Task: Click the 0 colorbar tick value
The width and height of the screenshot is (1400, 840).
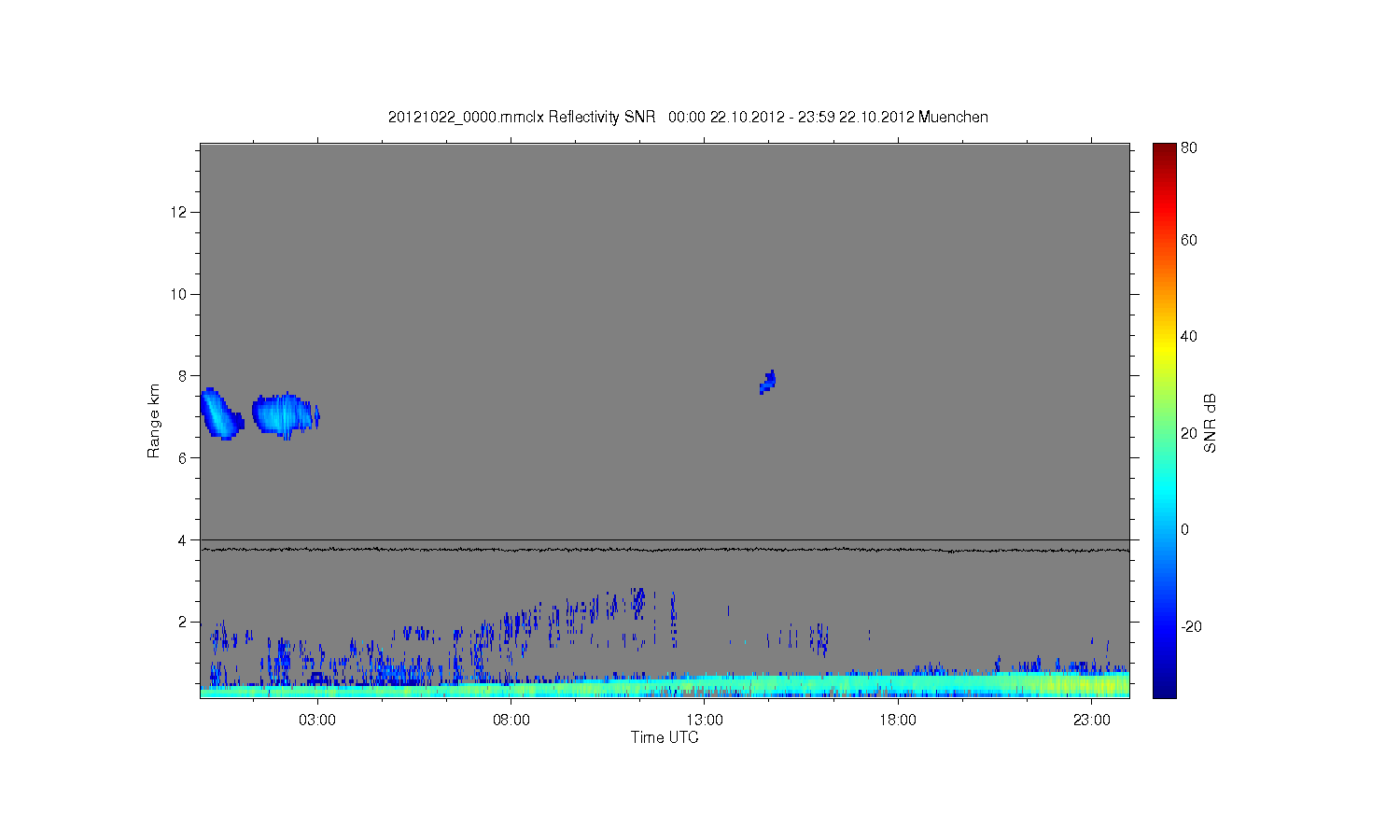Action: pos(1185,529)
